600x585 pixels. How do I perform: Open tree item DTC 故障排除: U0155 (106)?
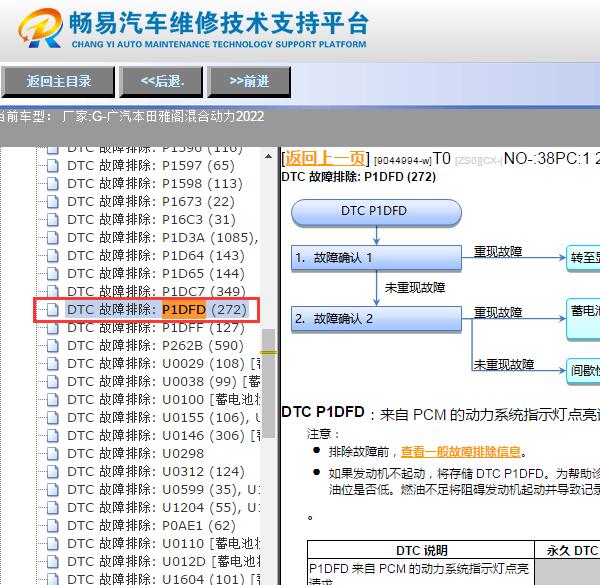tap(164, 417)
